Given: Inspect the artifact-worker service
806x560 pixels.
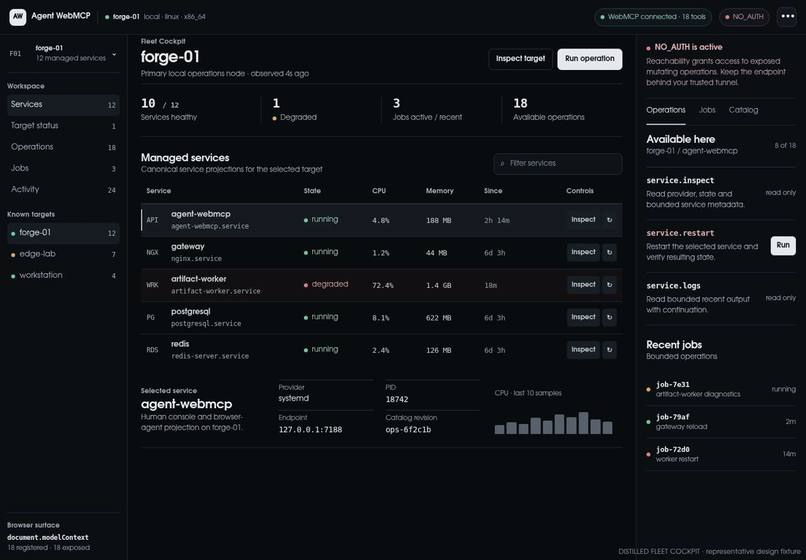Looking at the screenshot, I should (x=583, y=285).
